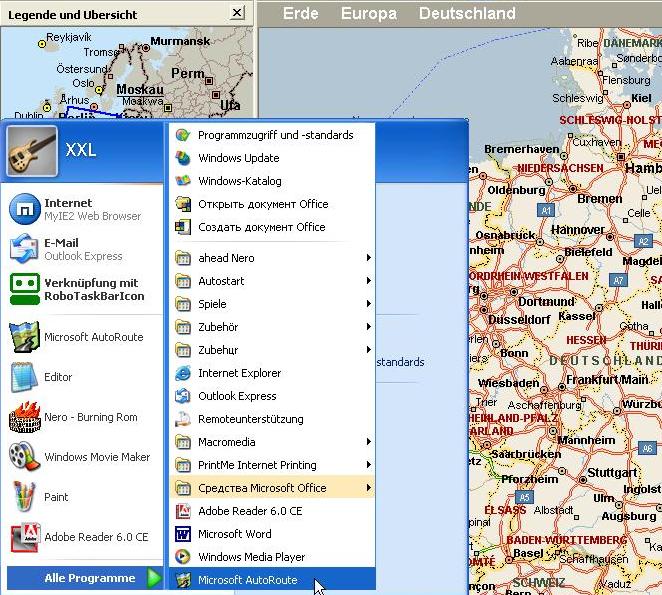The height and width of the screenshot is (595, 662).
Task: Click the Europa breadcrumb link
Action: (369, 14)
